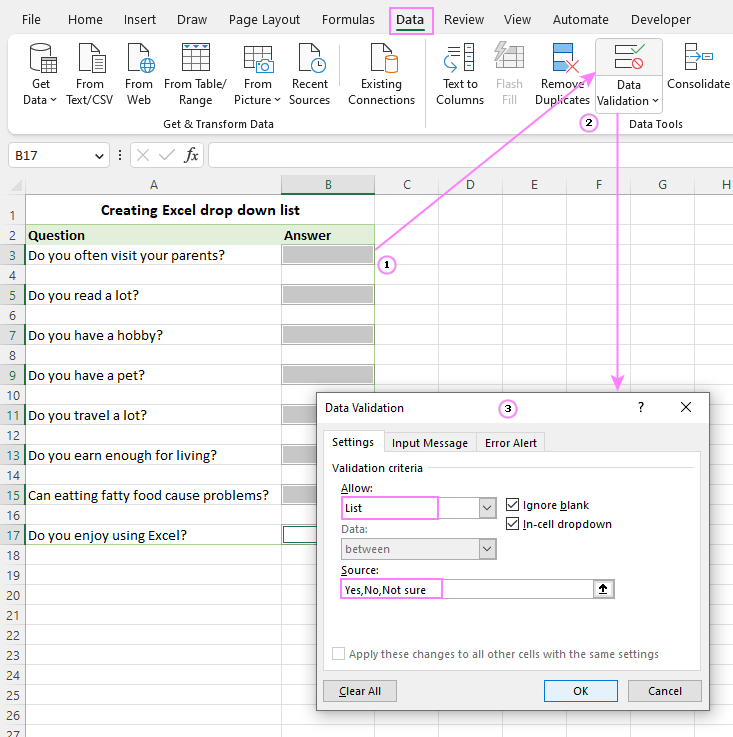Image resolution: width=733 pixels, height=737 pixels.
Task: Uncheck the In-cell dropdown option
Action: [x=513, y=524]
